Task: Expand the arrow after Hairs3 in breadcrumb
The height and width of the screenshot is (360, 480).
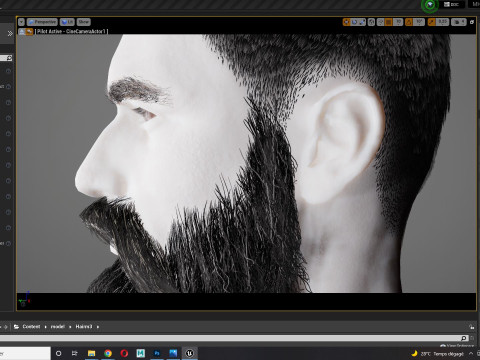Action: tap(98, 327)
